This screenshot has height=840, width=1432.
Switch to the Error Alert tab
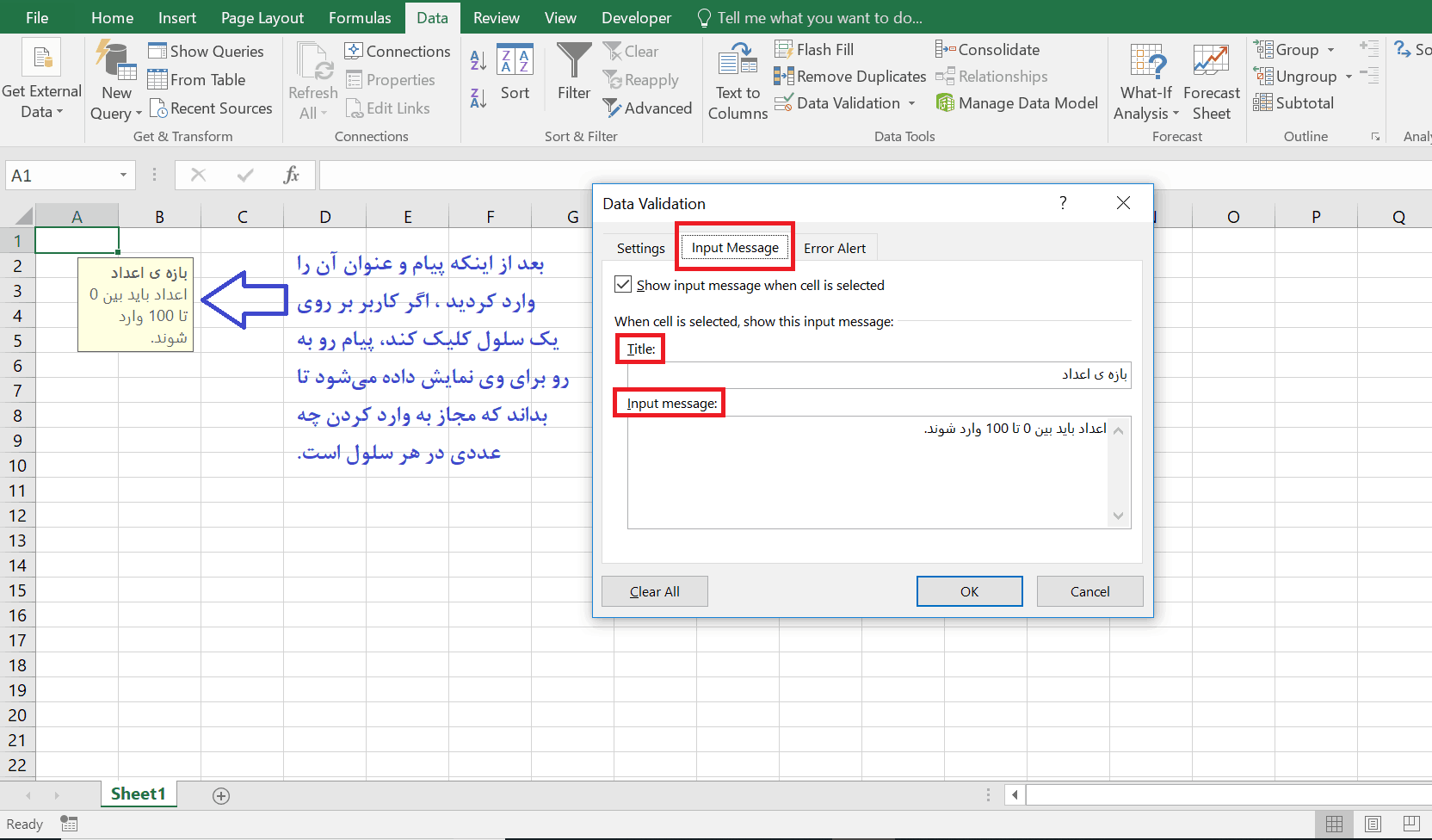point(834,247)
